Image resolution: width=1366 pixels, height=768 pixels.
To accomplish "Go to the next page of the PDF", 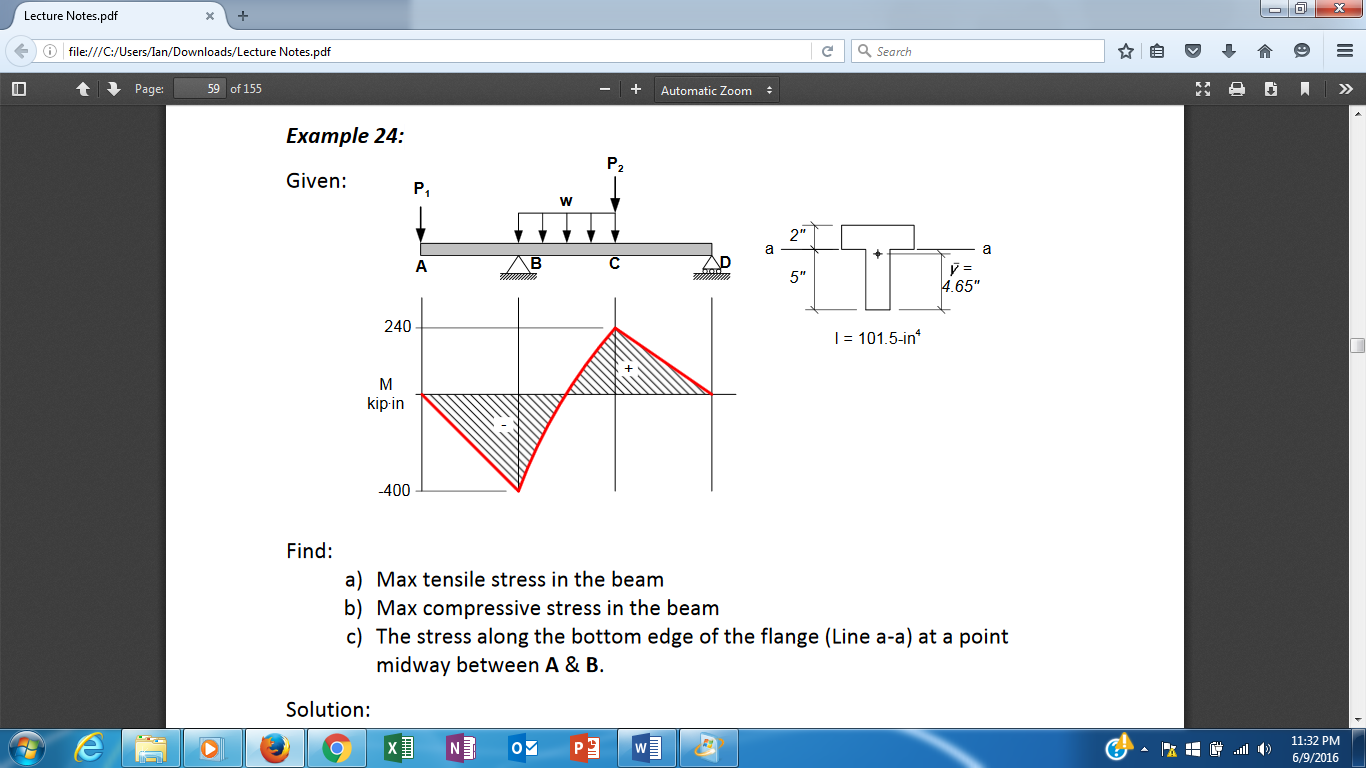I will click(x=111, y=88).
